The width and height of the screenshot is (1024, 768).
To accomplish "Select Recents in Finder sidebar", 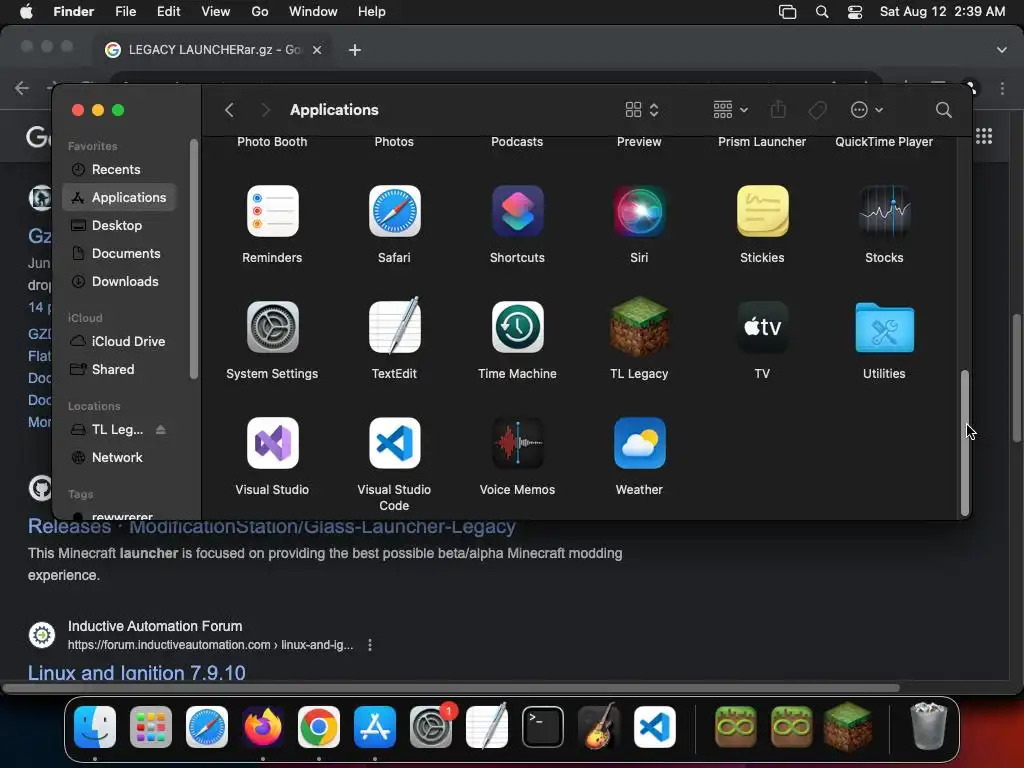I will tap(119, 169).
